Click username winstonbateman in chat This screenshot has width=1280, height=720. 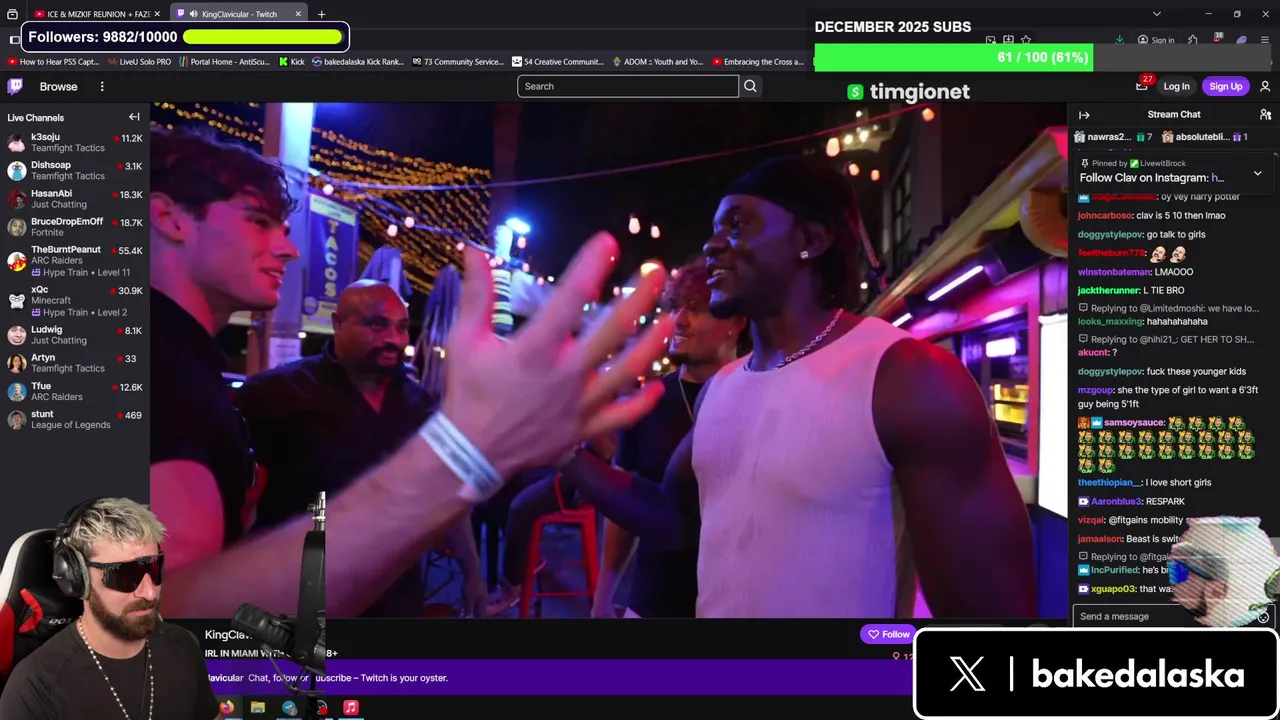click(x=1114, y=272)
